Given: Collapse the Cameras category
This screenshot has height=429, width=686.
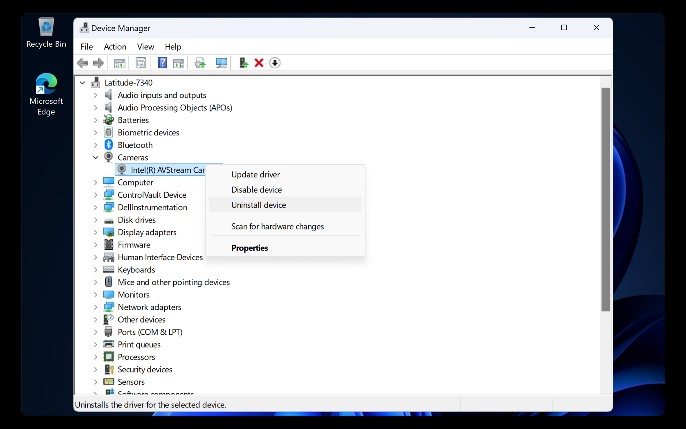Looking at the screenshot, I should click(95, 157).
